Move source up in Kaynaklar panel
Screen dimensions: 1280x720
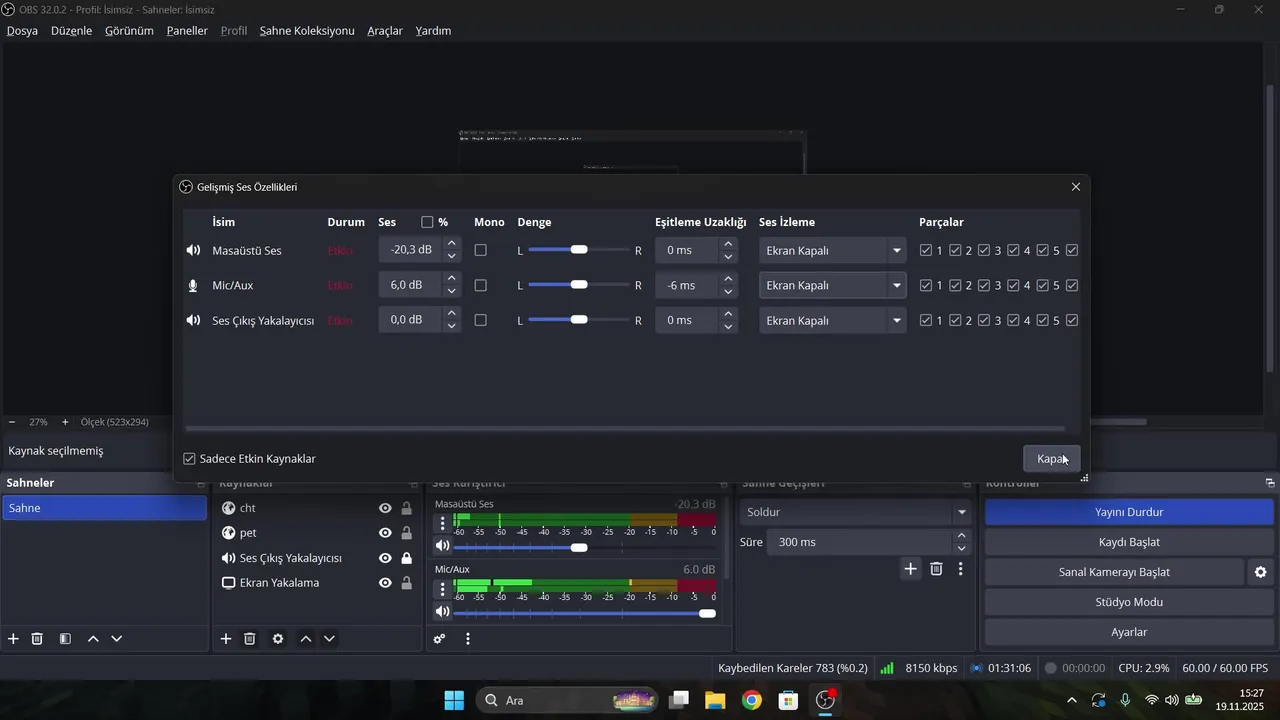coord(306,638)
